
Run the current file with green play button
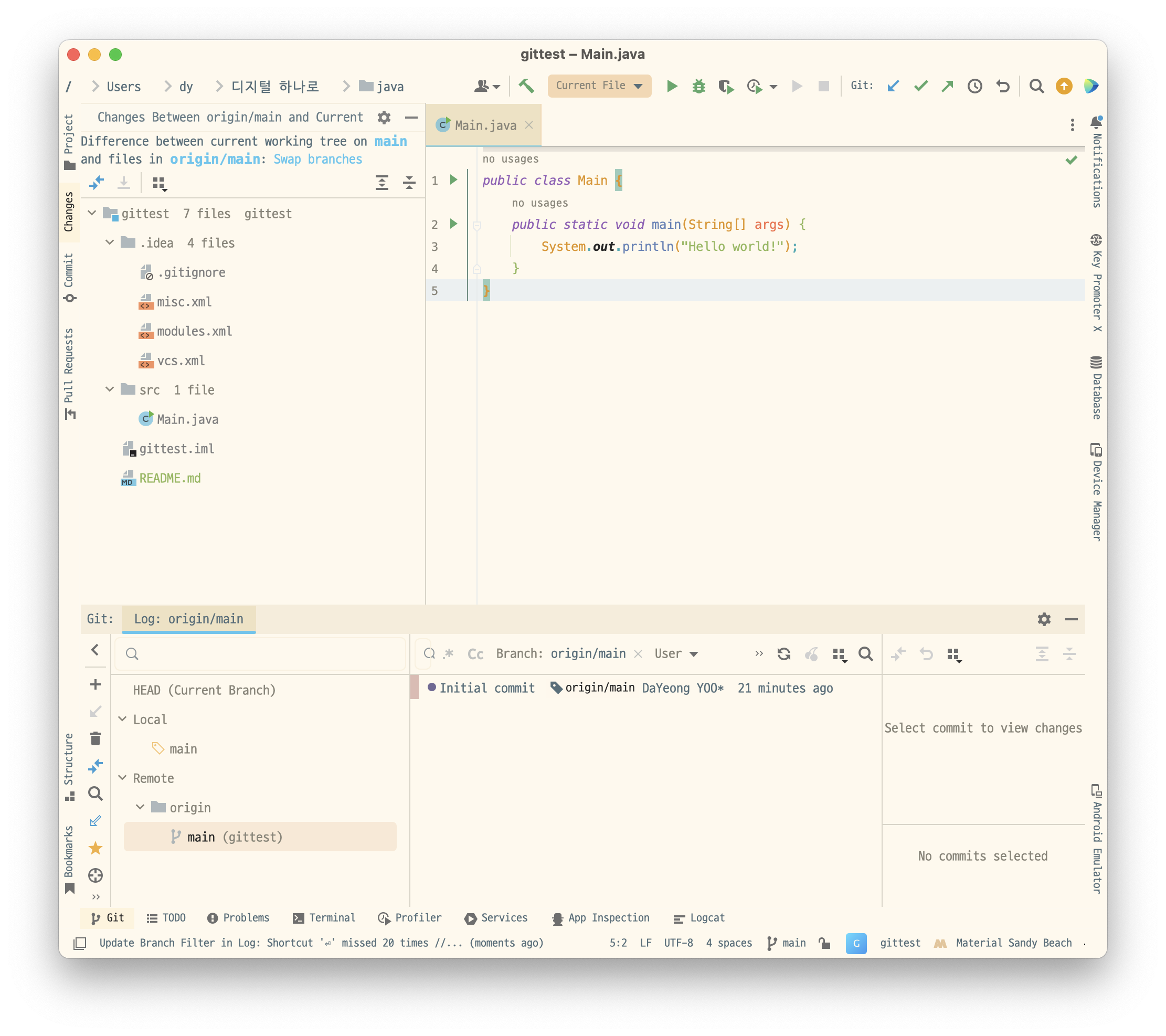coord(672,86)
